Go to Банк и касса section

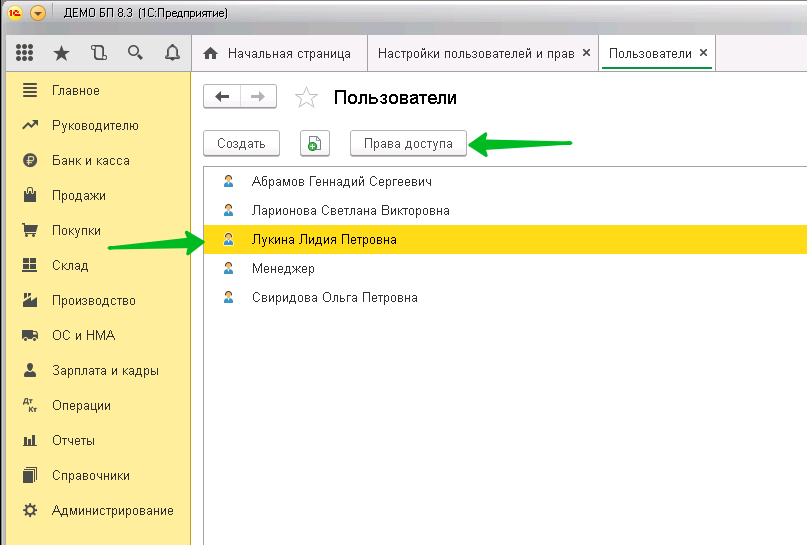[90, 160]
